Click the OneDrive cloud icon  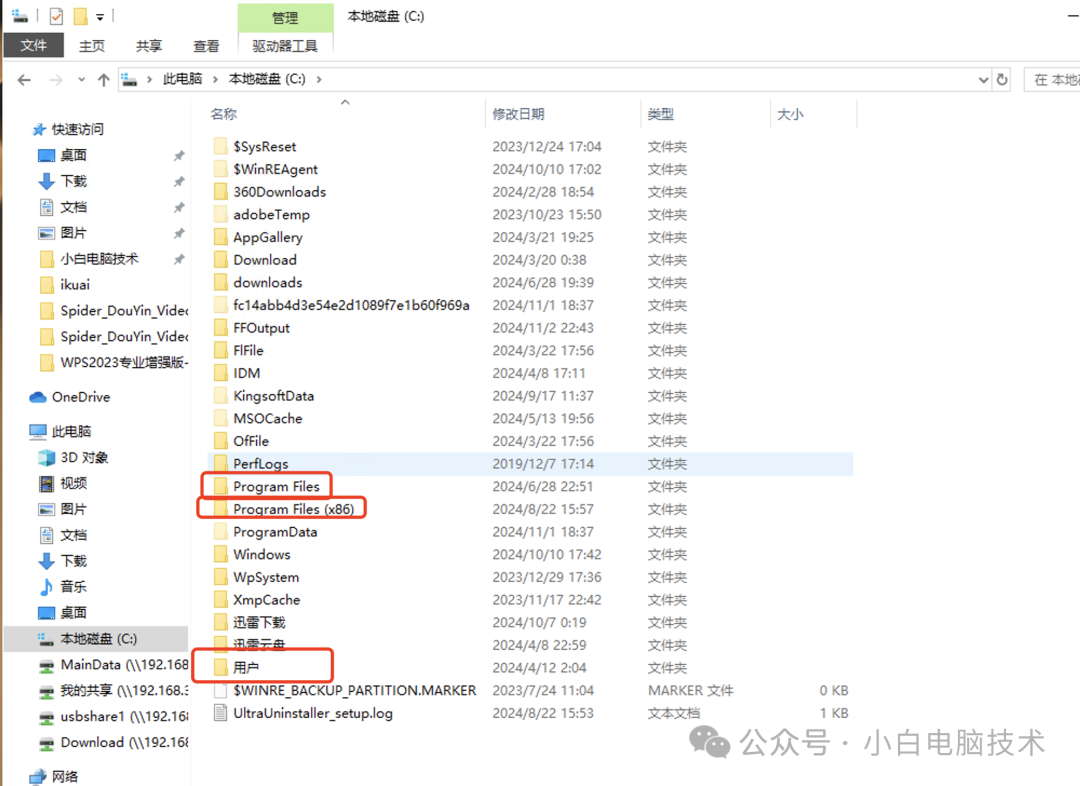point(37,397)
